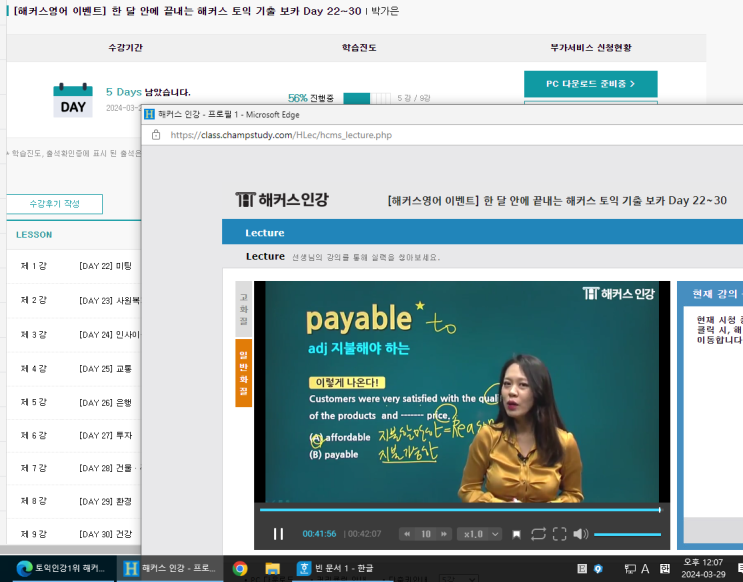
Task: Click blue hexagon tray icon
Action: 598,568
